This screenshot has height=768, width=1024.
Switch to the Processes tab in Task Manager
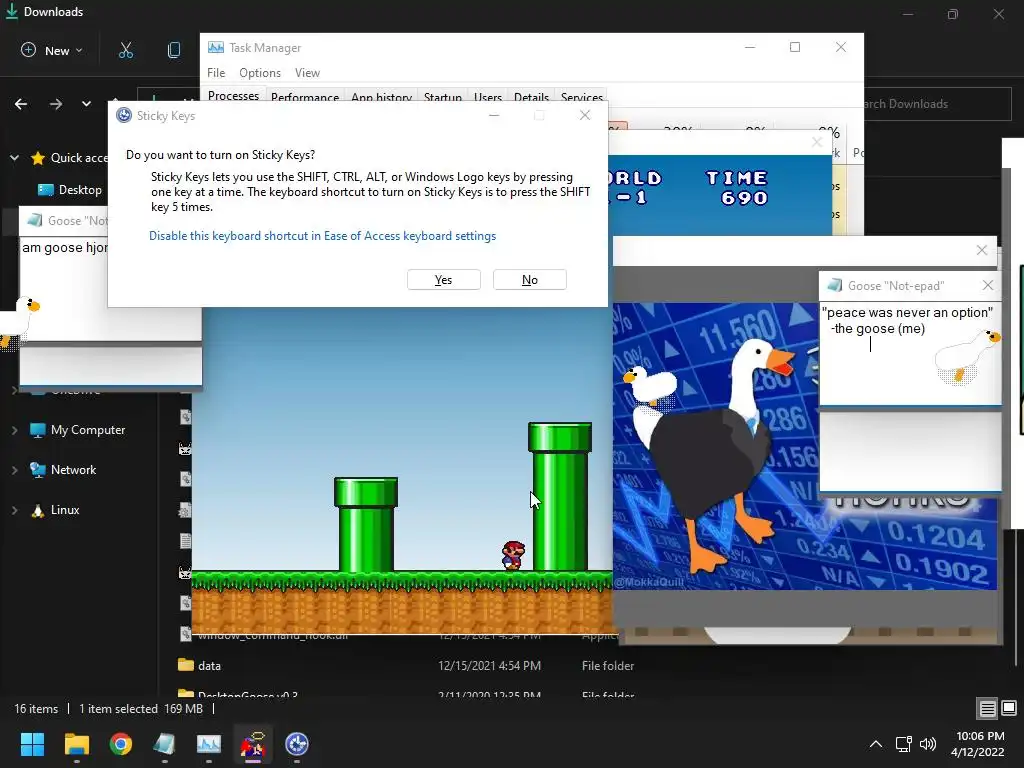[x=233, y=95]
